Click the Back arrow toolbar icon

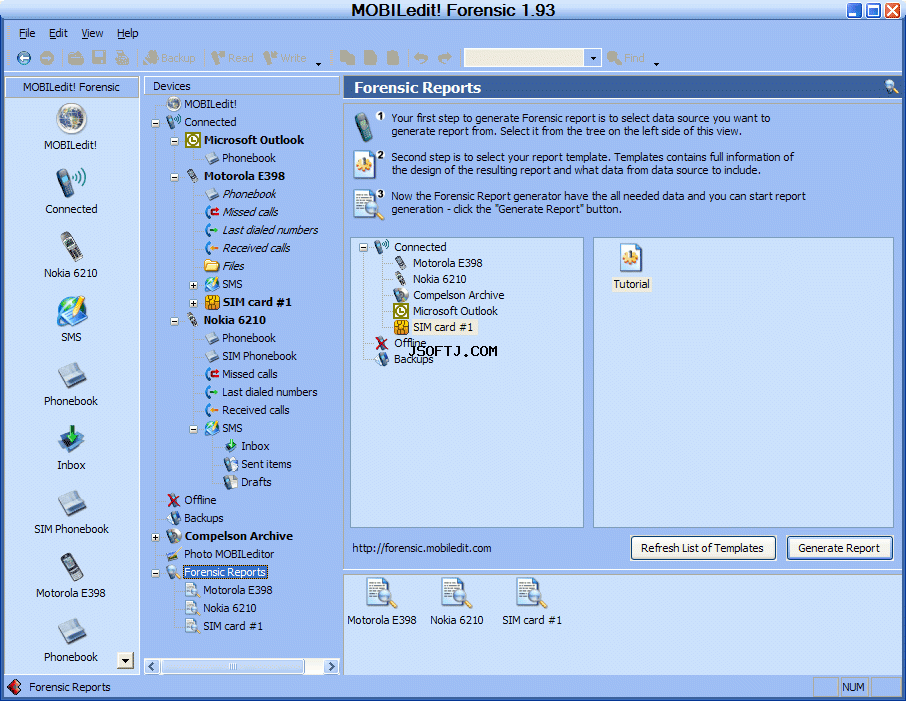point(24,58)
